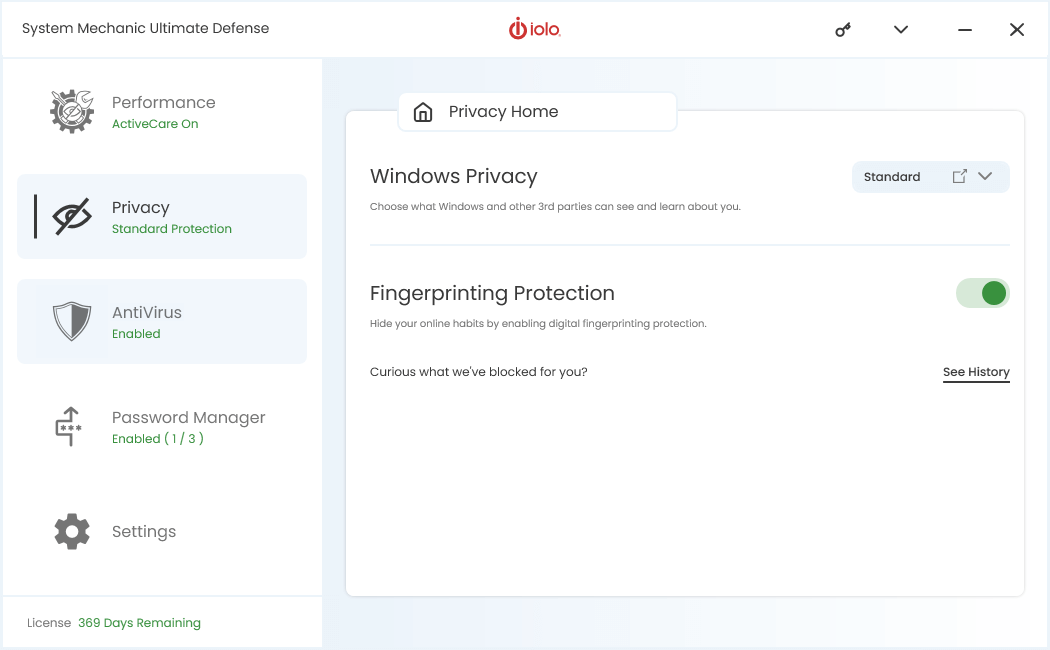Open the title bar chevron menu
Viewport: 1050px width, 650px height.
click(x=901, y=30)
